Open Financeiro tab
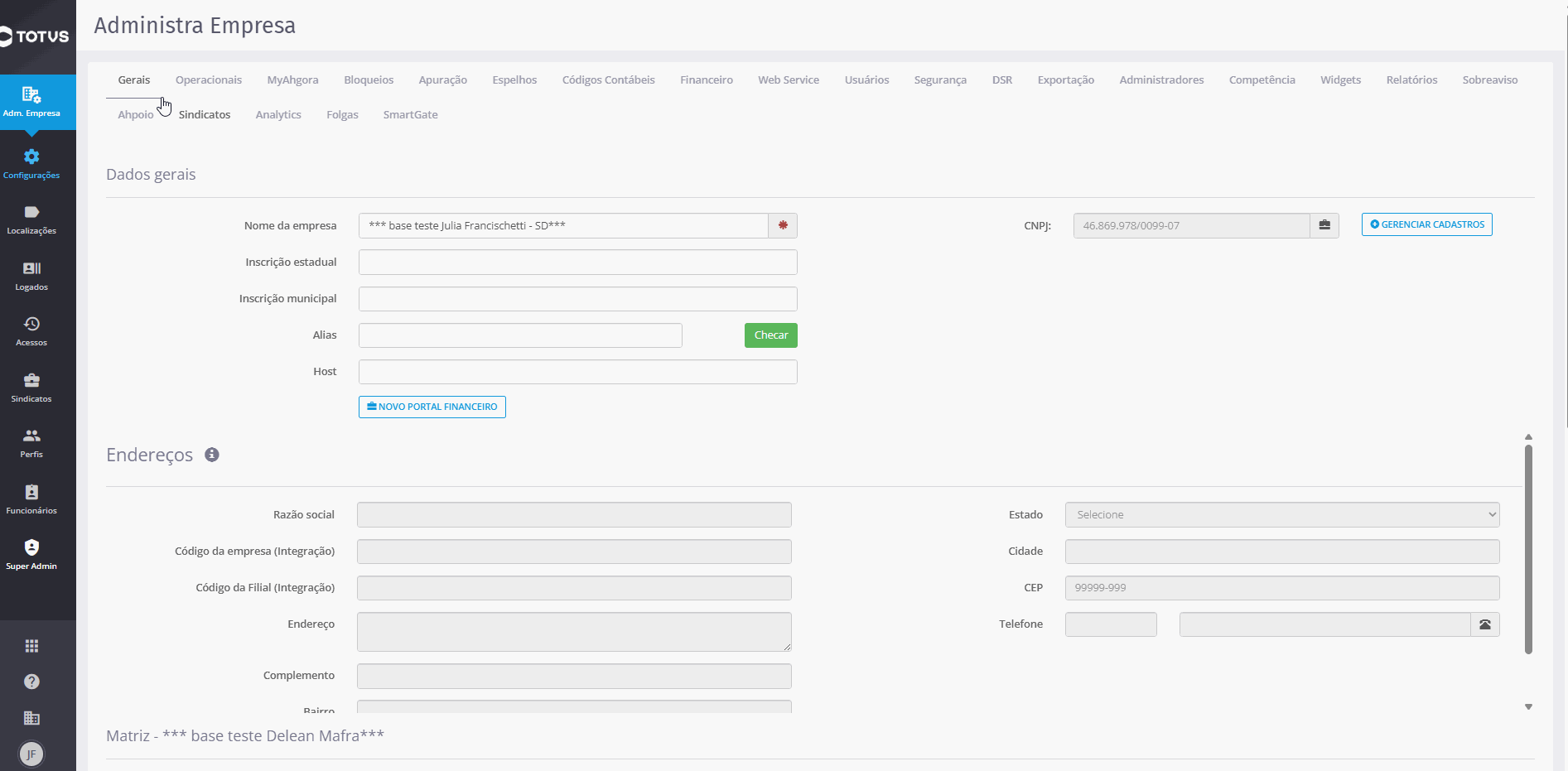 point(707,80)
